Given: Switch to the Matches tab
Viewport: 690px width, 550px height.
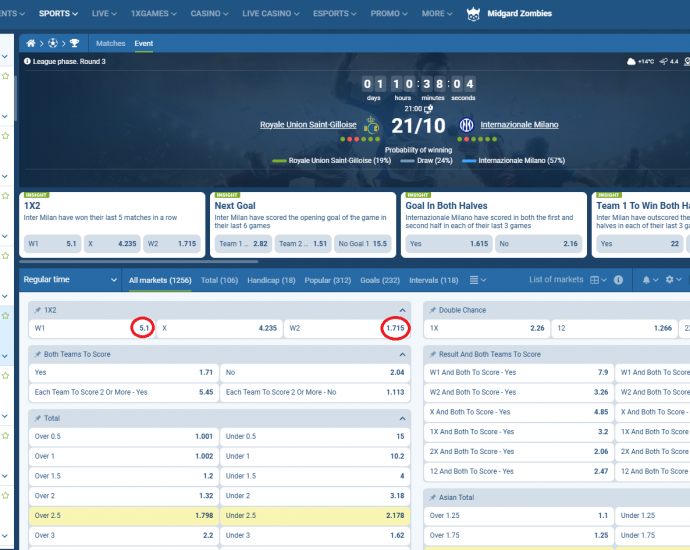Looking at the screenshot, I should (110, 44).
